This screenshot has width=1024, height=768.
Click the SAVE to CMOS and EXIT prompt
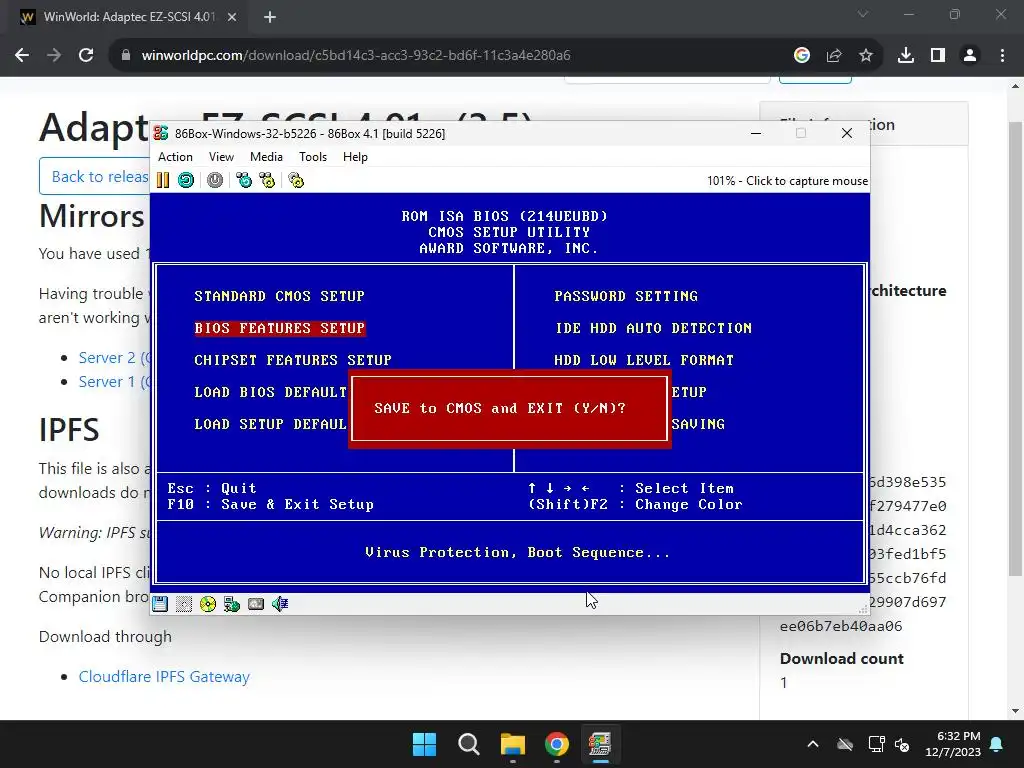500,408
